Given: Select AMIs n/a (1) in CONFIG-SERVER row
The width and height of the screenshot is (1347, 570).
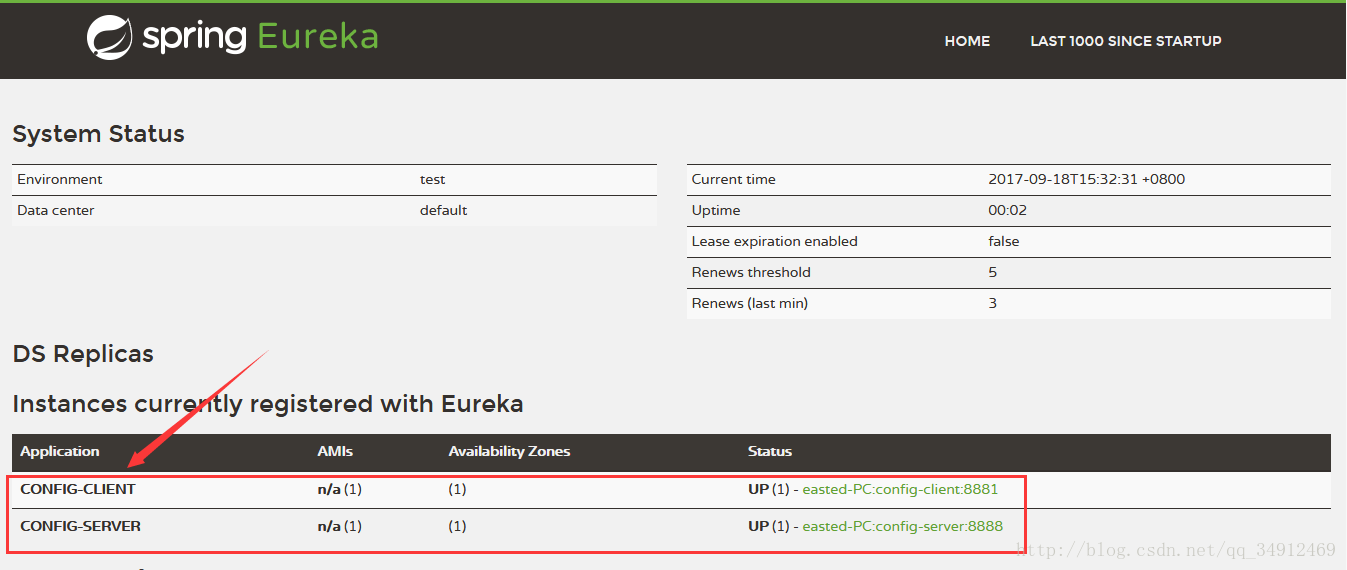Looking at the screenshot, I should [339, 526].
